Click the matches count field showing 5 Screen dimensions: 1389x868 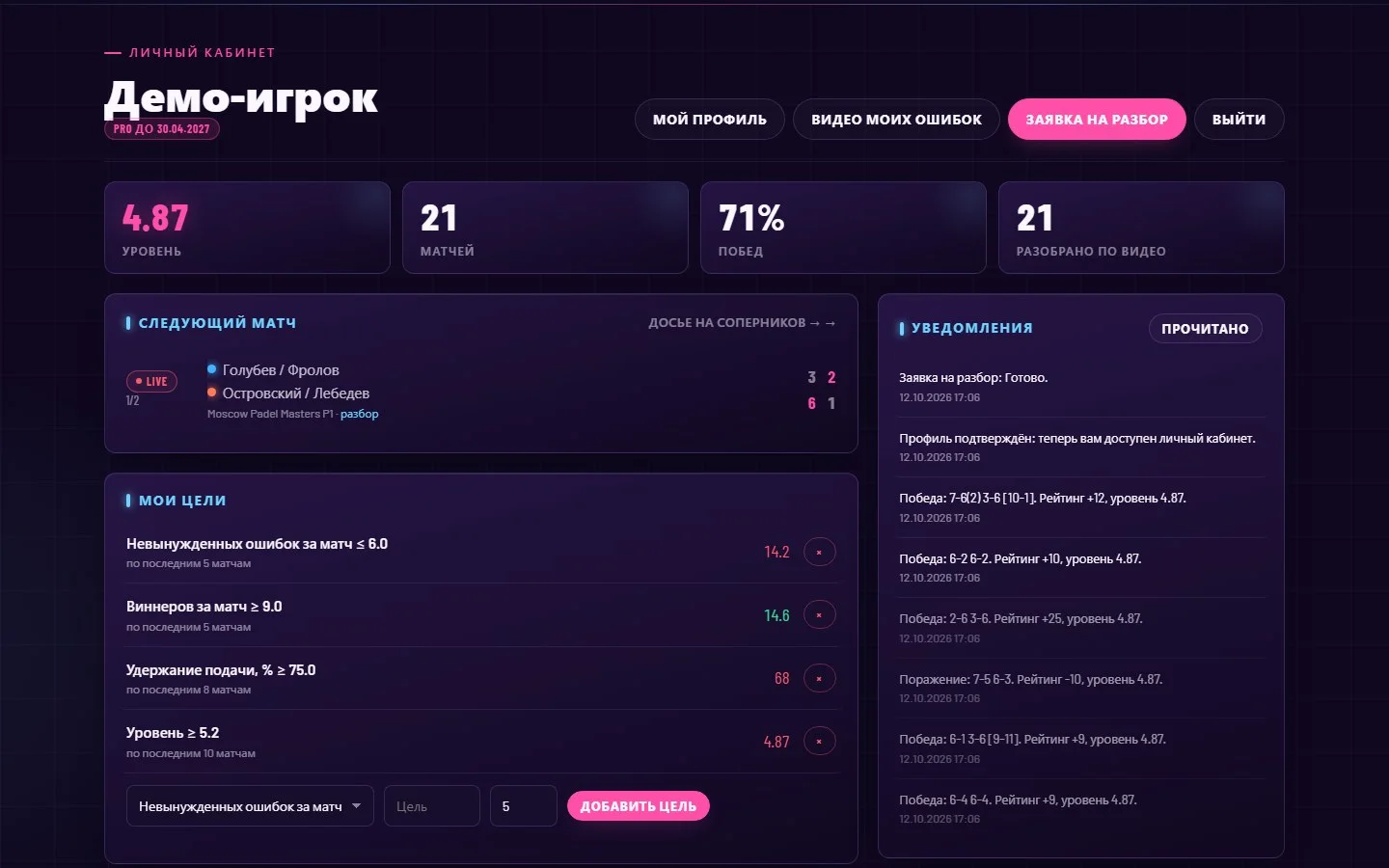[523, 806]
